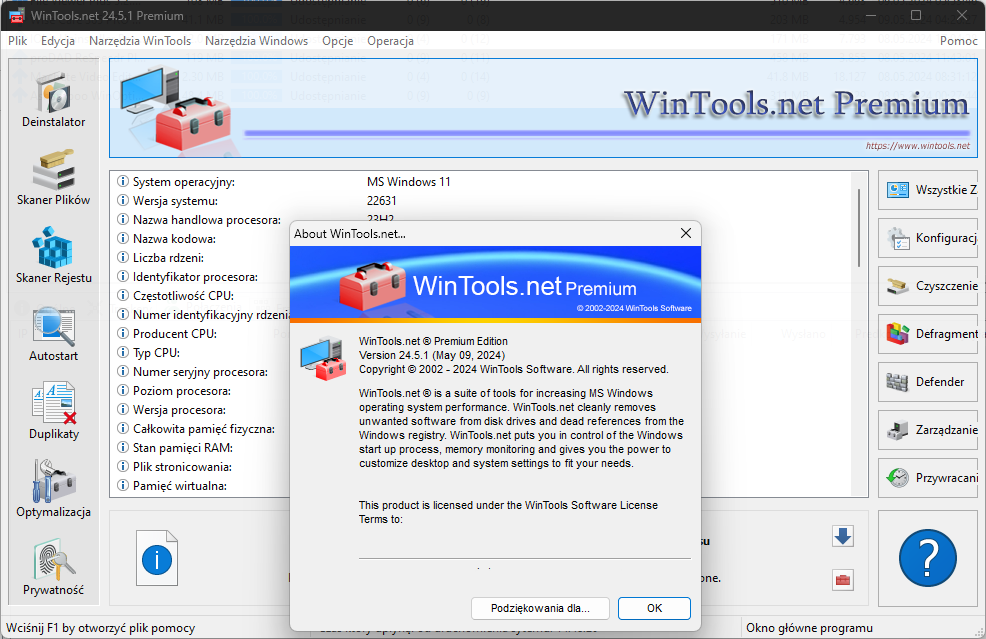Click the Zarządzanie button

[x=928, y=430]
